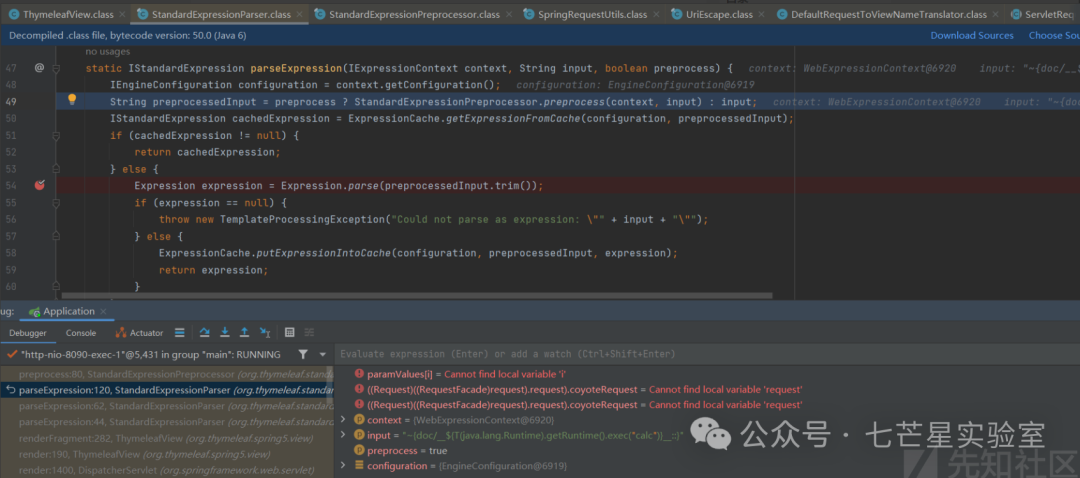Fold the else block at line 53

point(56,169)
